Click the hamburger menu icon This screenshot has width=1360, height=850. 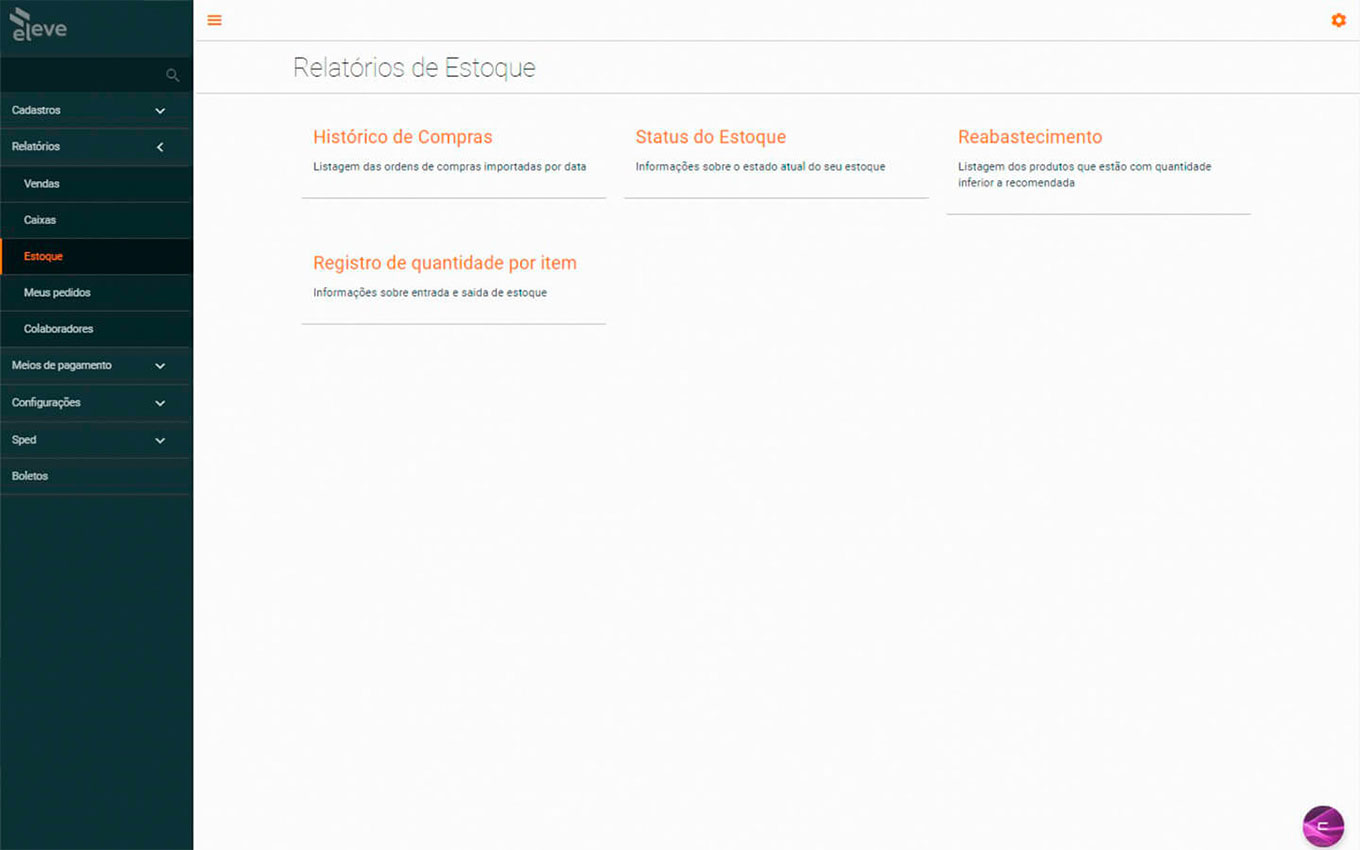coord(214,20)
